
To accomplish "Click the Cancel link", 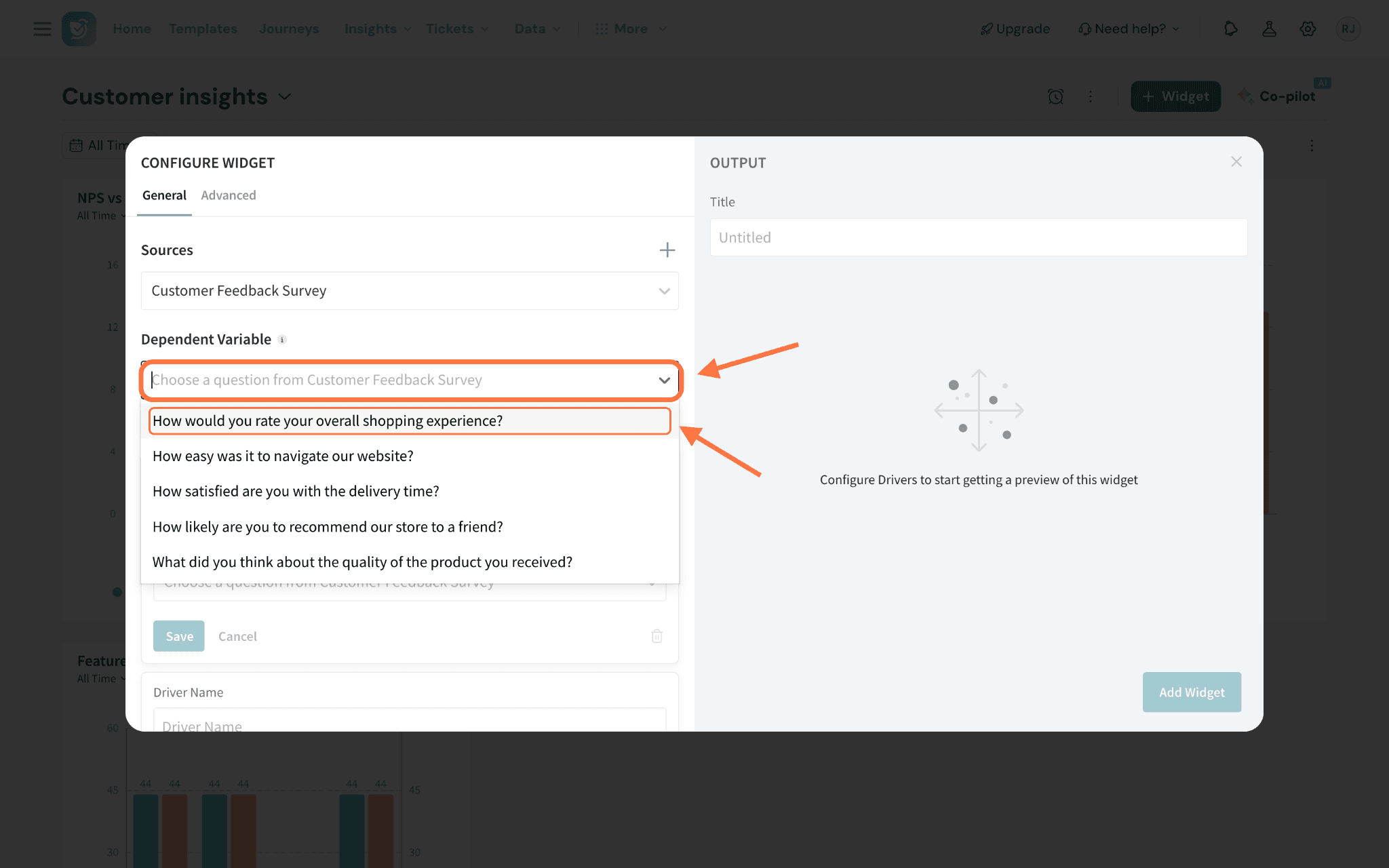I will [x=237, y=636].
